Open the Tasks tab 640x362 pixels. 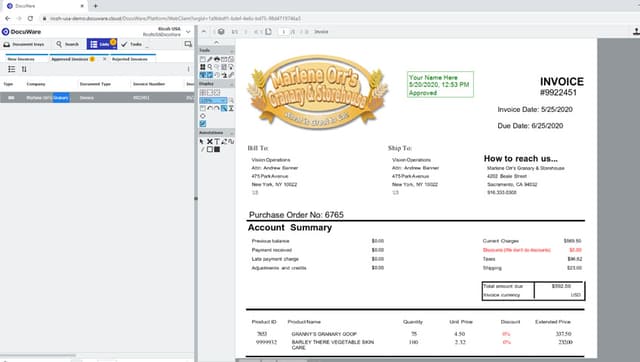click(132, 44)
